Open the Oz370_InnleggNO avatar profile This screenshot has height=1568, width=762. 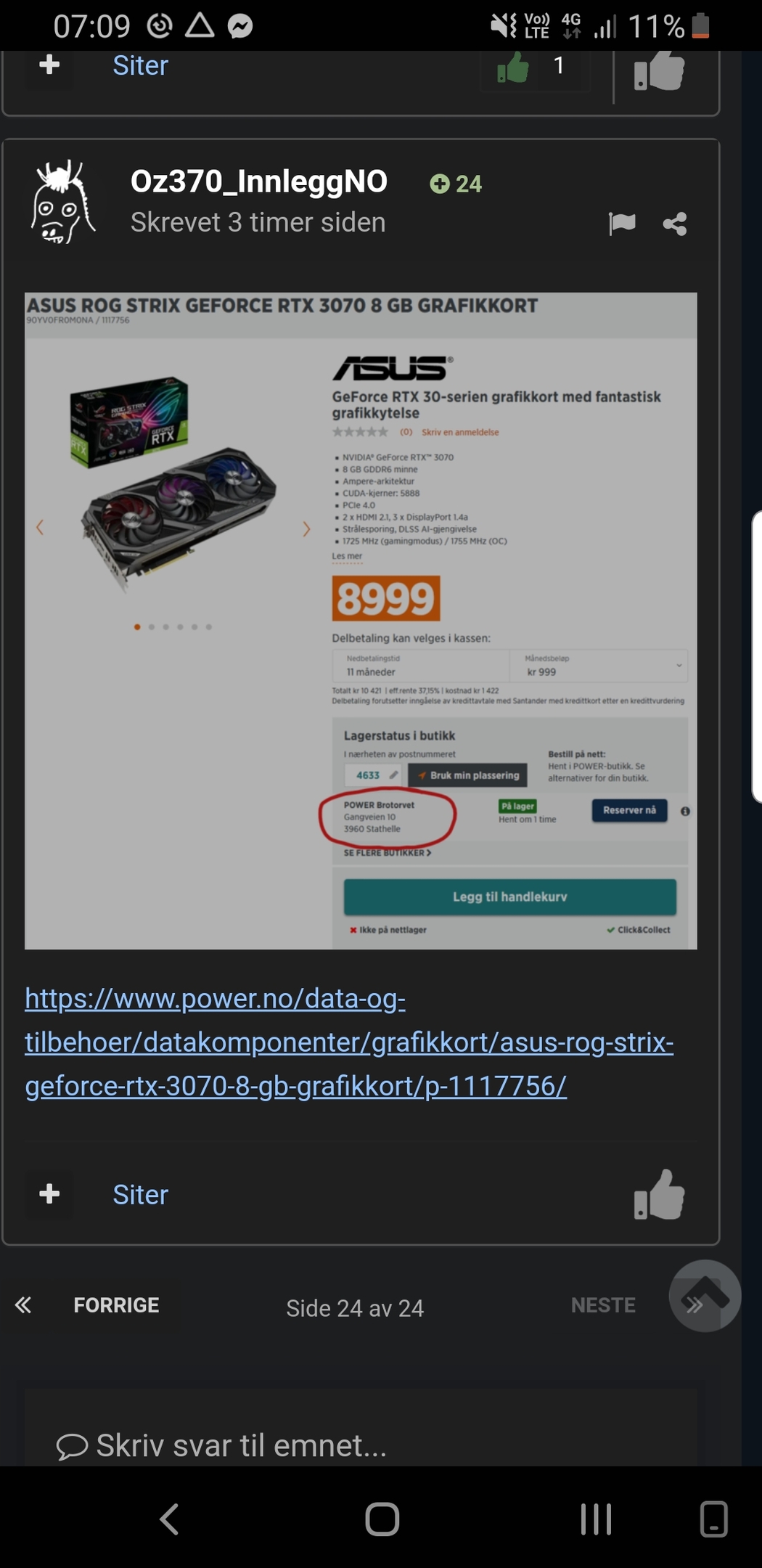62,202
